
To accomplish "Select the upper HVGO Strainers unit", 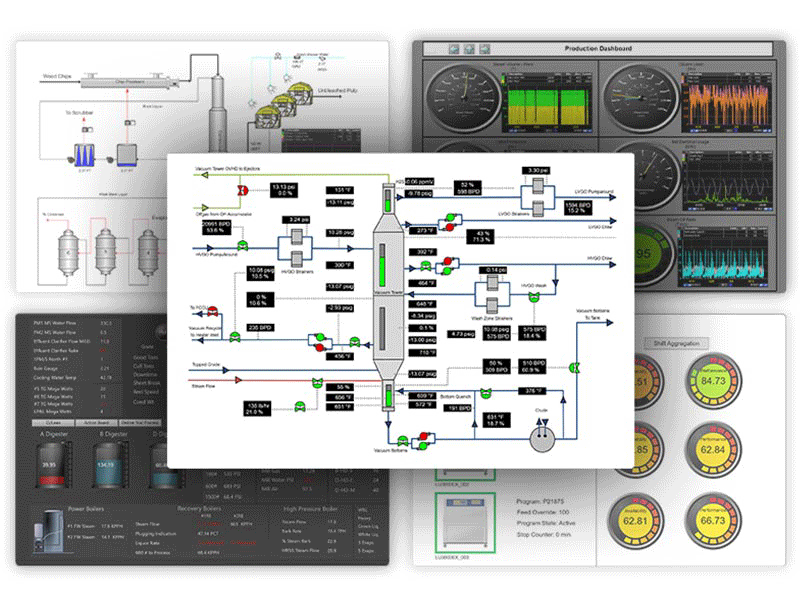I will 297,237.
